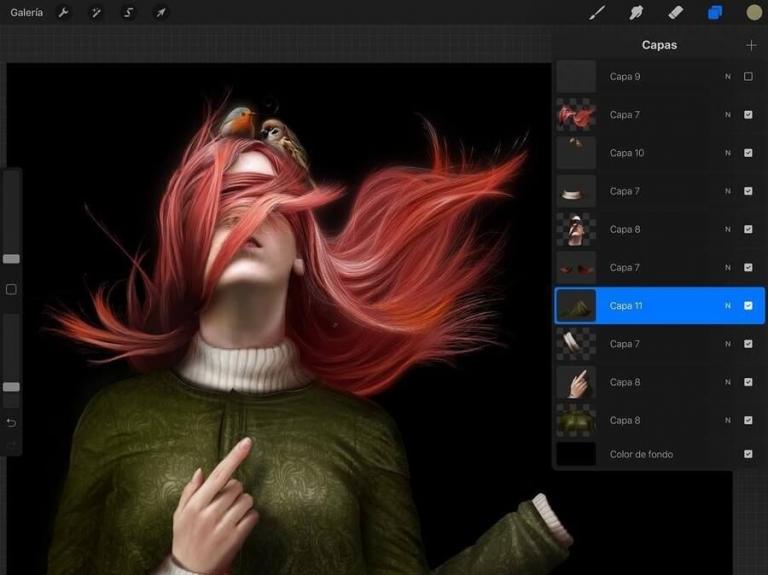Tap the white collar layer thumbnail

coord(576,191)
